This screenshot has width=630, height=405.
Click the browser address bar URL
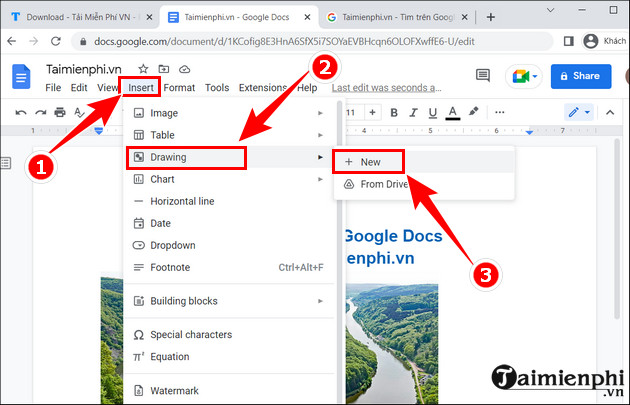tap(284, 41)
